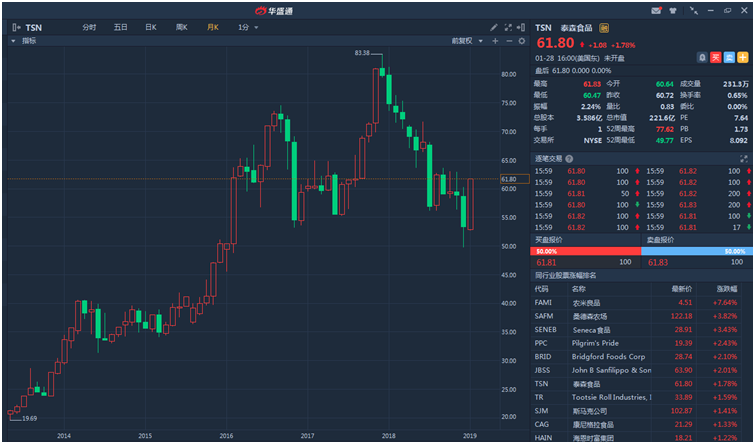Click the red 50.00% bid ratio bar
Image resolution: width=755 pixels, height=444 pixels.
[586, 251]
